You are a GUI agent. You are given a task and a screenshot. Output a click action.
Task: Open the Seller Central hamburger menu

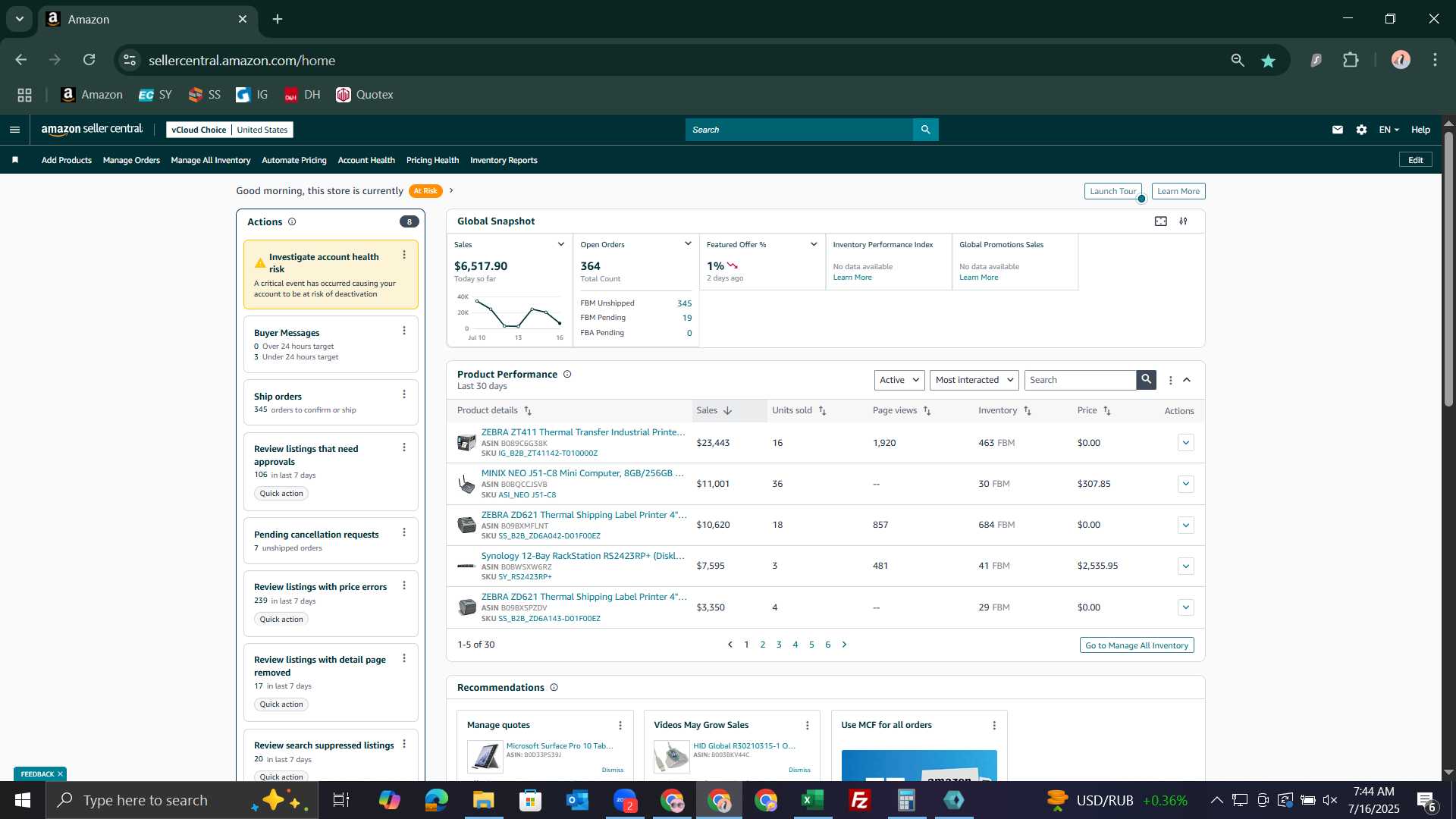(x=14, y=130)
